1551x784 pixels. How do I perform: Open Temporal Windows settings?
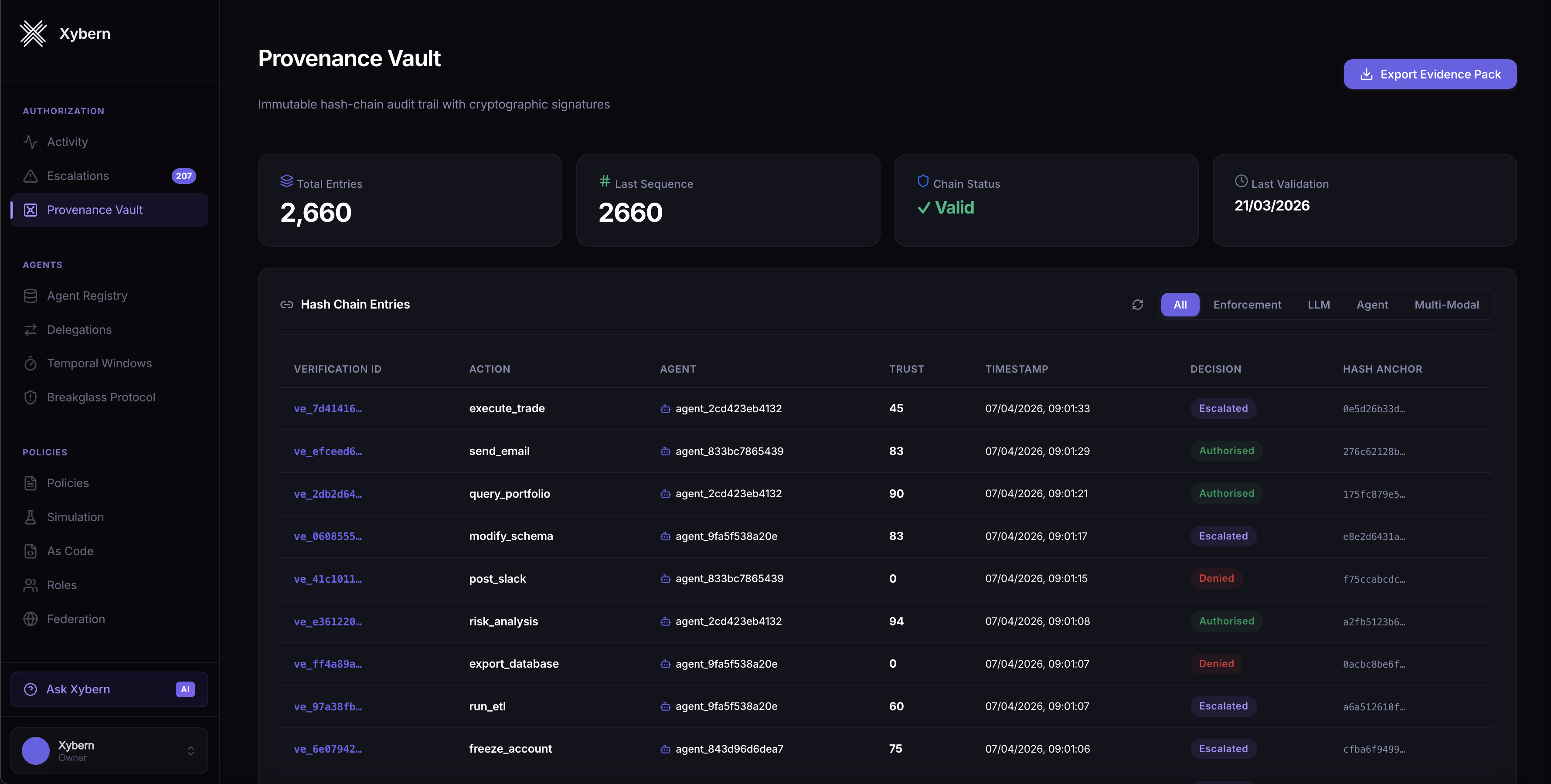99,363
